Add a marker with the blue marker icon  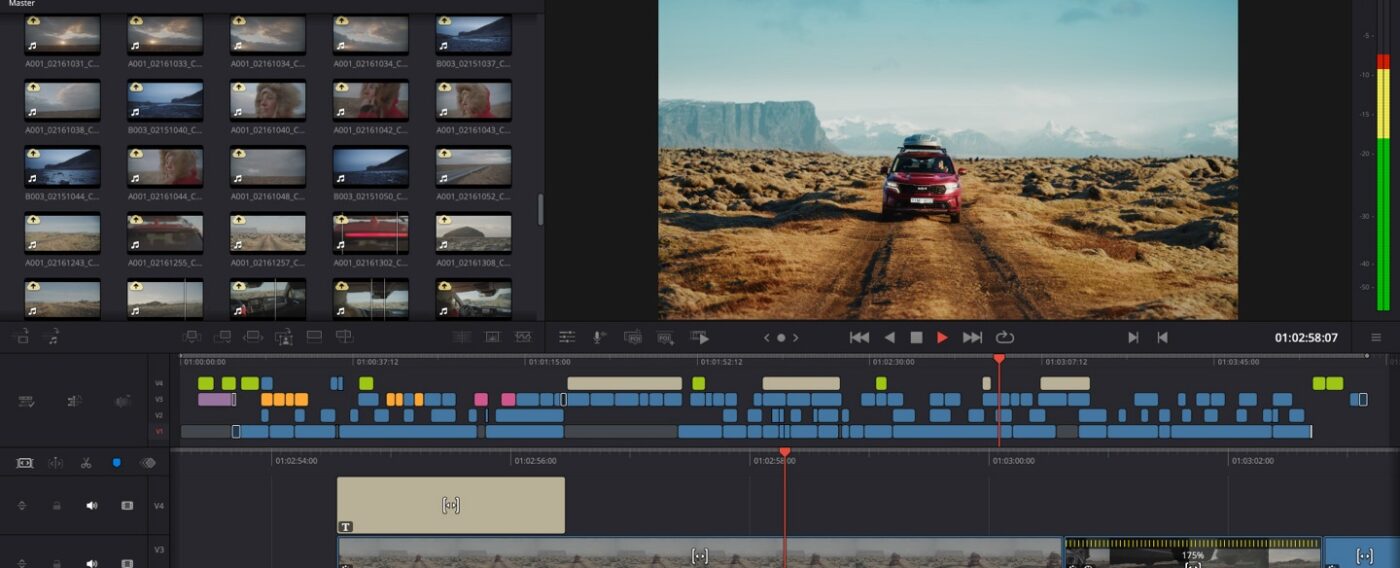[x=116, y=463]
